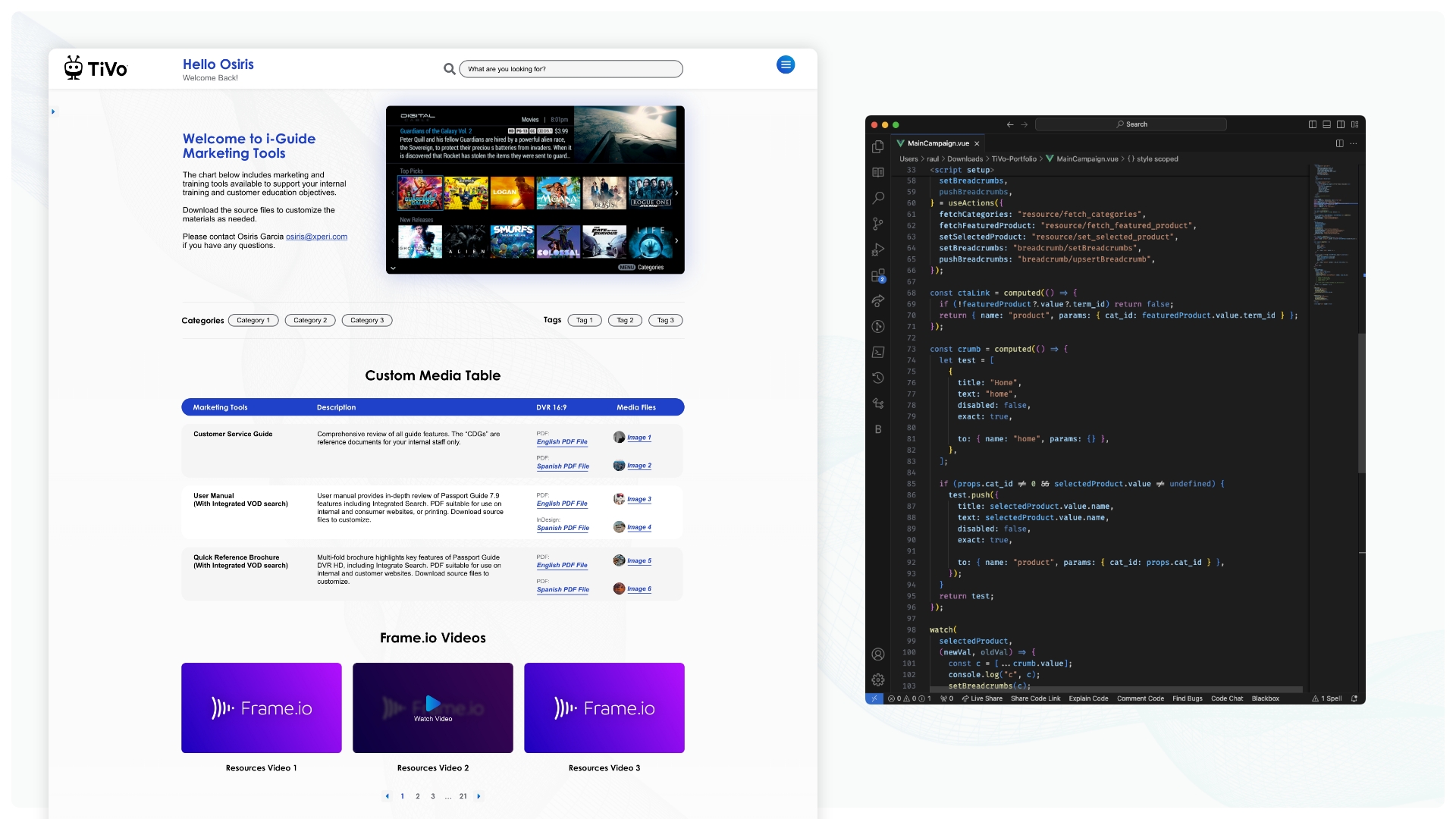Click the notifications bell in status bar
This screenshot has width=1456, height=819.
click(x=1354, y=698)
